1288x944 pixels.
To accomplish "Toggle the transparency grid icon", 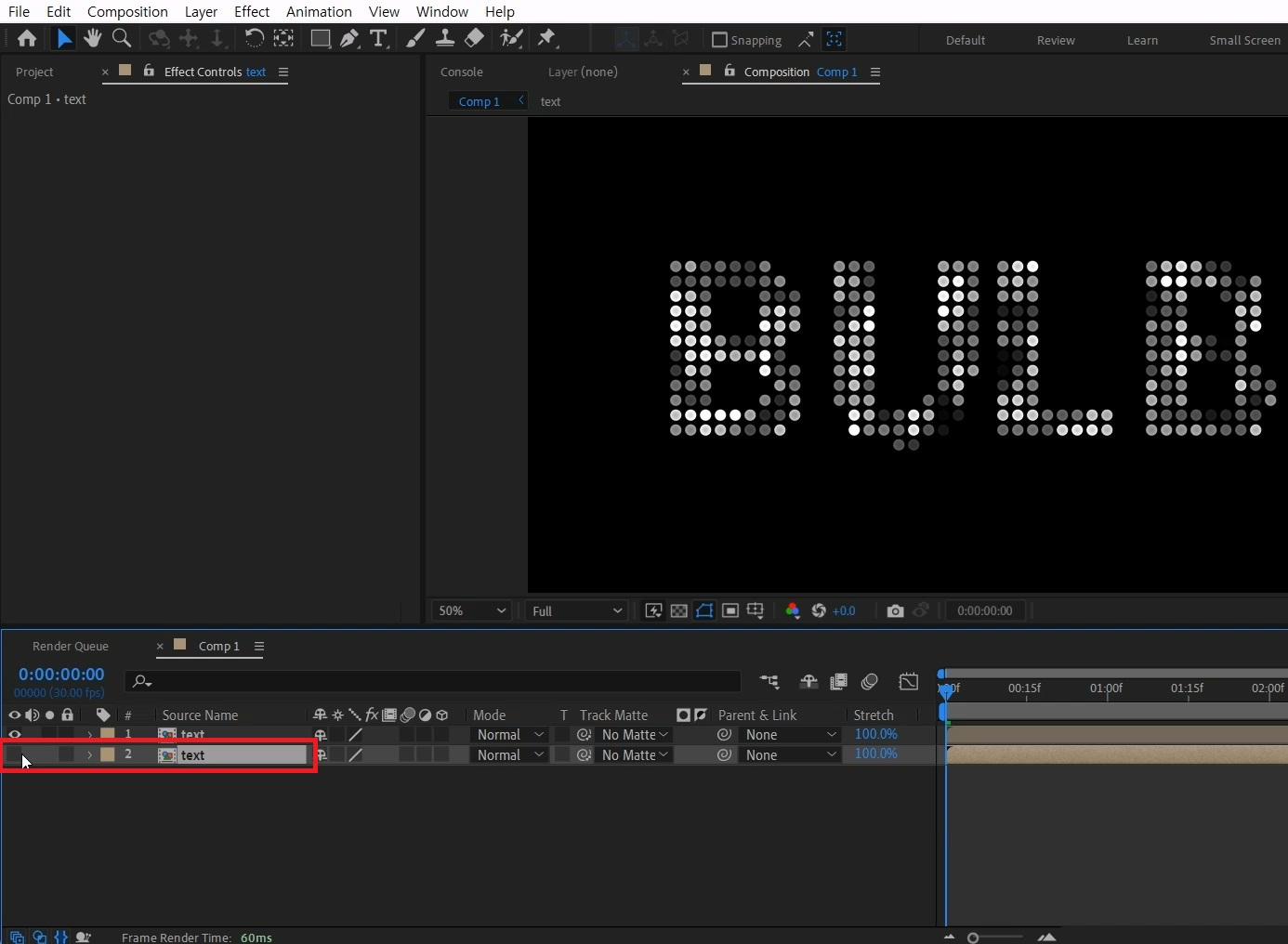I will 679,610.
